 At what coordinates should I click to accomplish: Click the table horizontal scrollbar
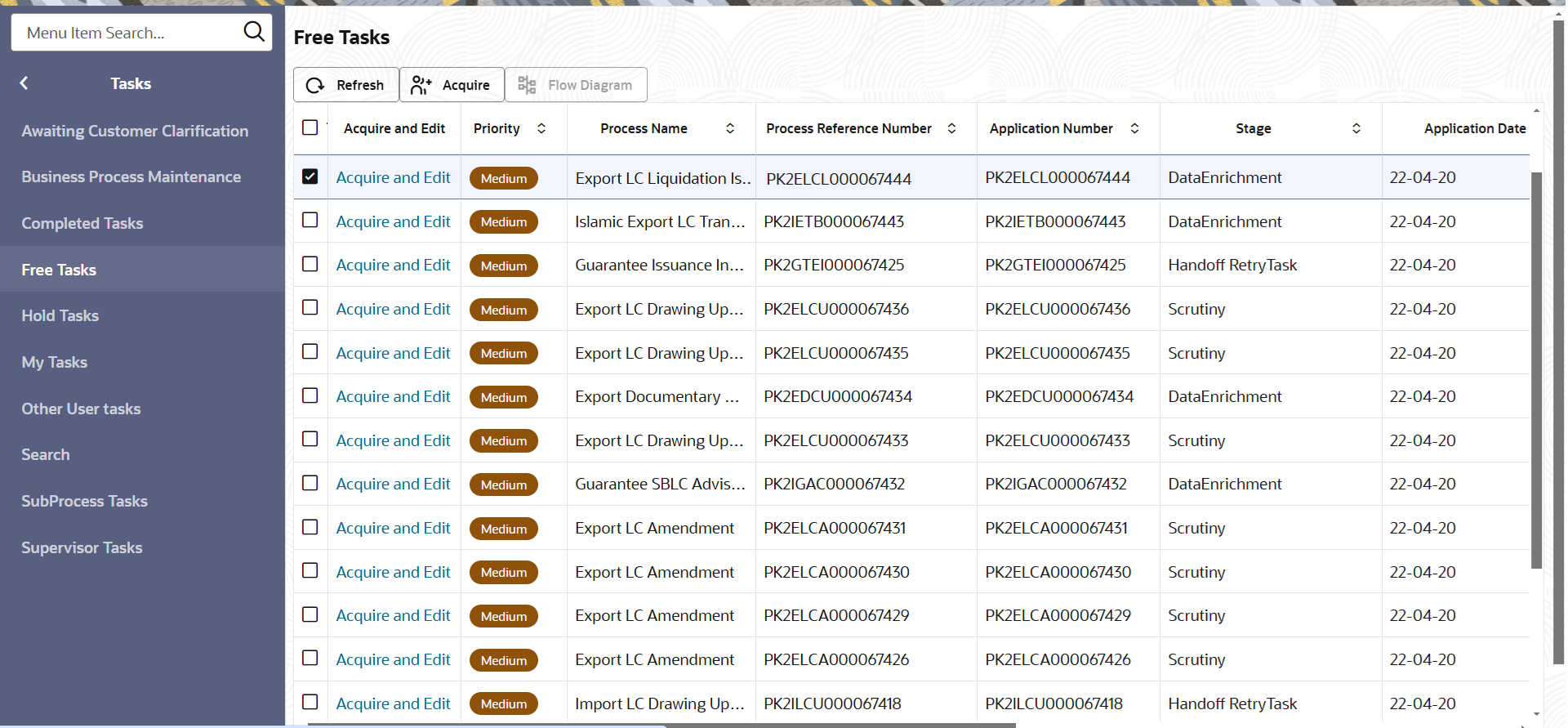tap(661, 725)
